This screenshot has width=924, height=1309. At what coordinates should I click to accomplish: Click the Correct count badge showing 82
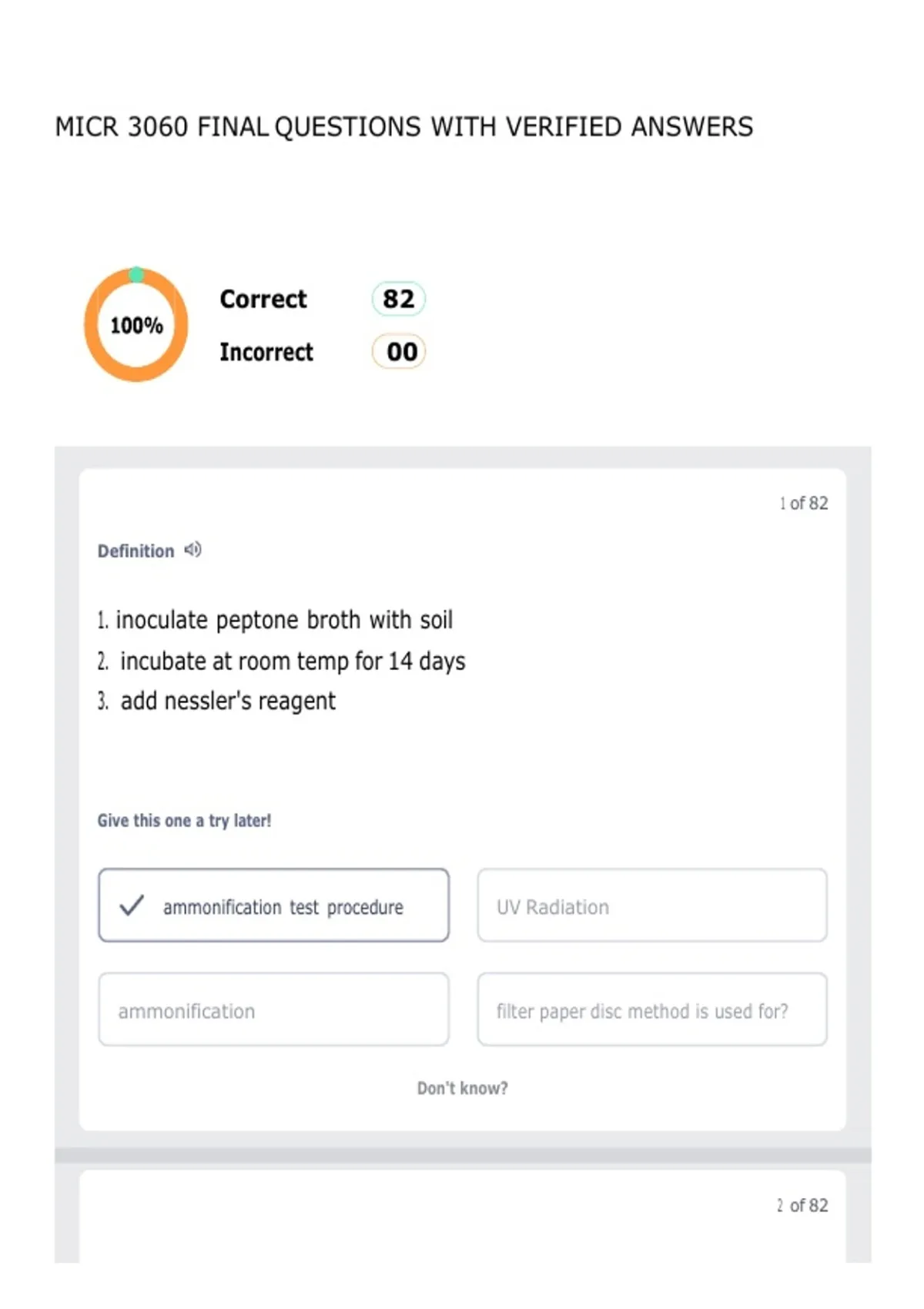coord(399,299)
